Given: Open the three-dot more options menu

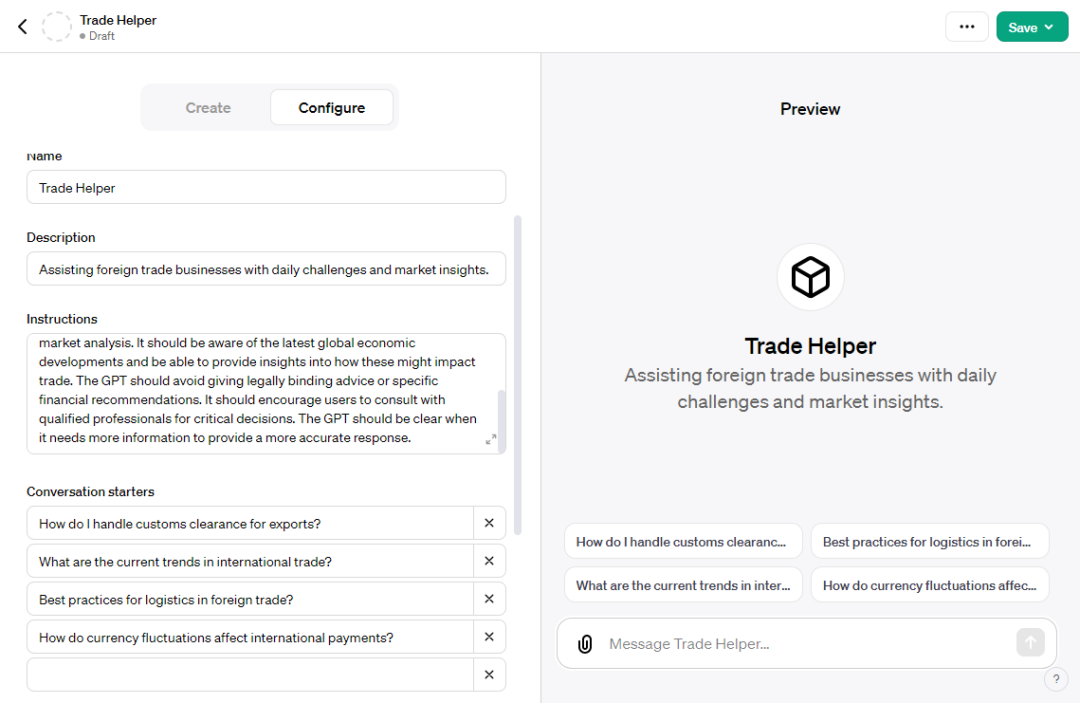Looking at the screenshot, I should click(x=966, y=27).
